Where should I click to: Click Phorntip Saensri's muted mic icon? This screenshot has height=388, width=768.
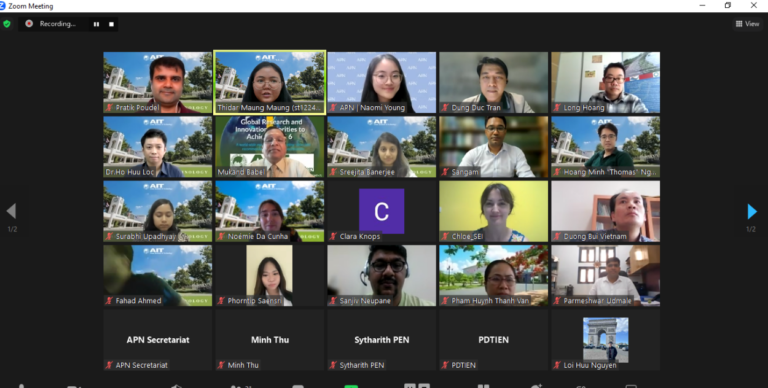[221, 301]
